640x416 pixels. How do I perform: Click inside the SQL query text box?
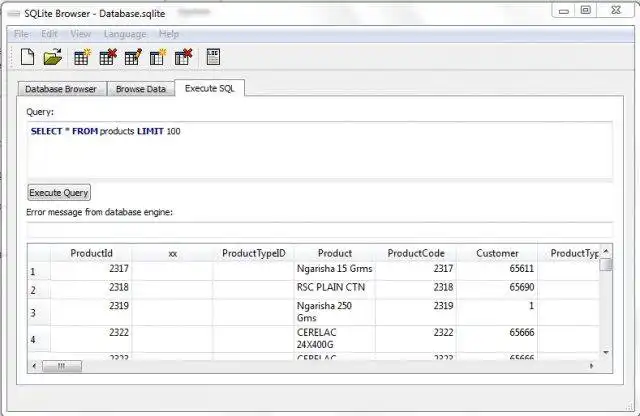[x=320, y=150]
